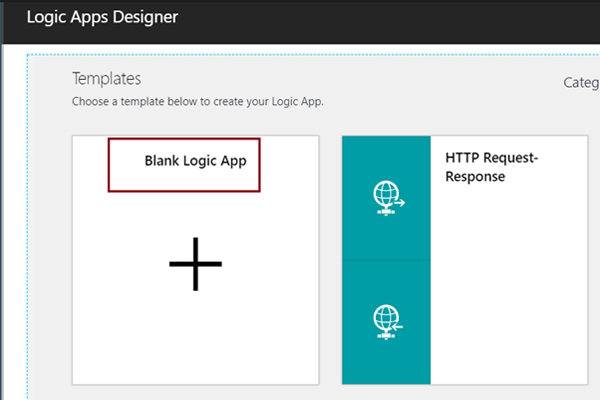
Task: Open the partially visible Categ dropdown label
Action: click(x=581, y=83)
